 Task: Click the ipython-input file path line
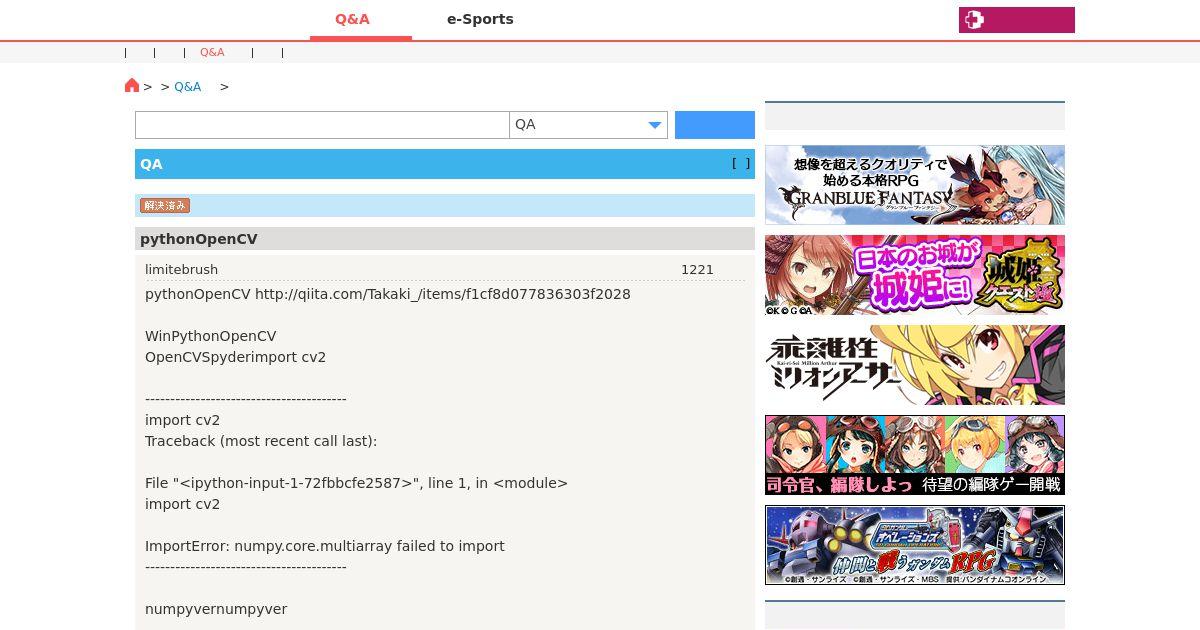(x=356, y=483)
